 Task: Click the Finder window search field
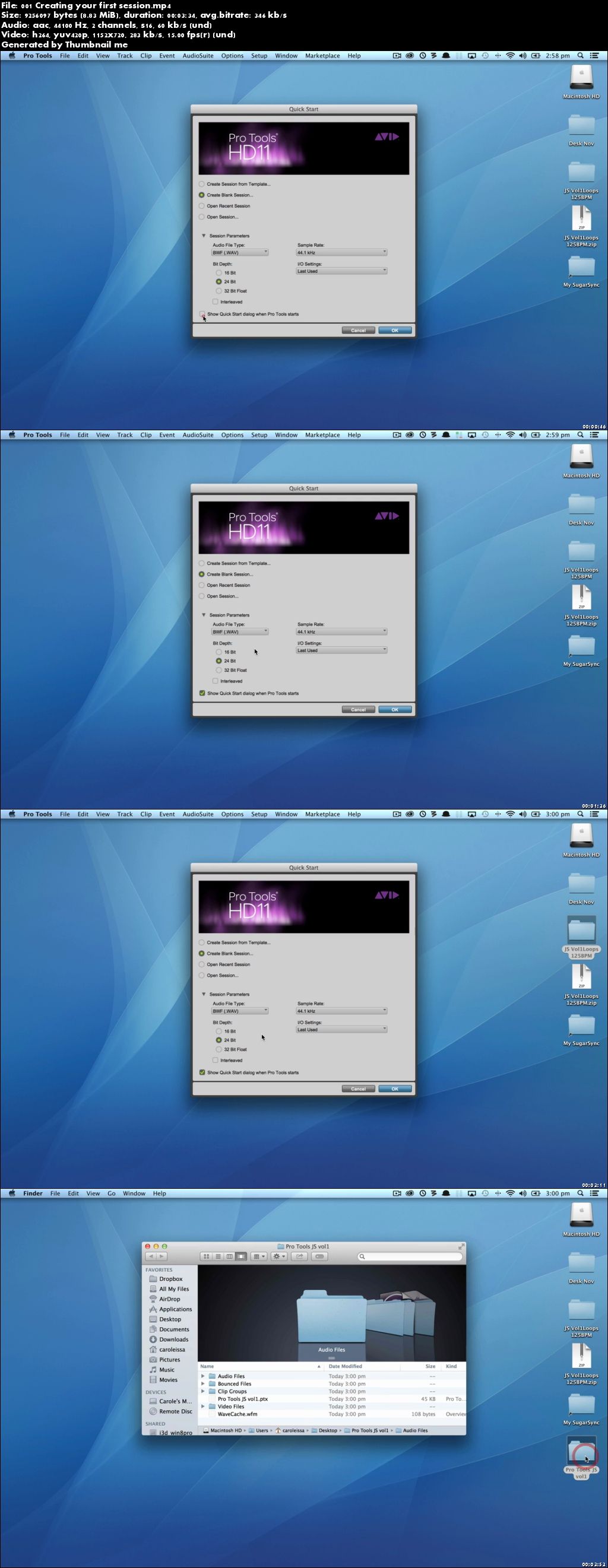[x=411, y=1256]
